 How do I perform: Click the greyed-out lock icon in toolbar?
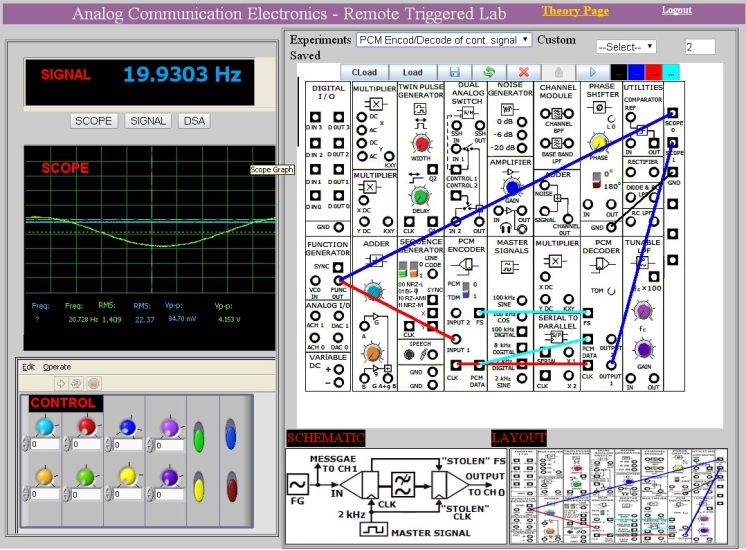[558, 72]
